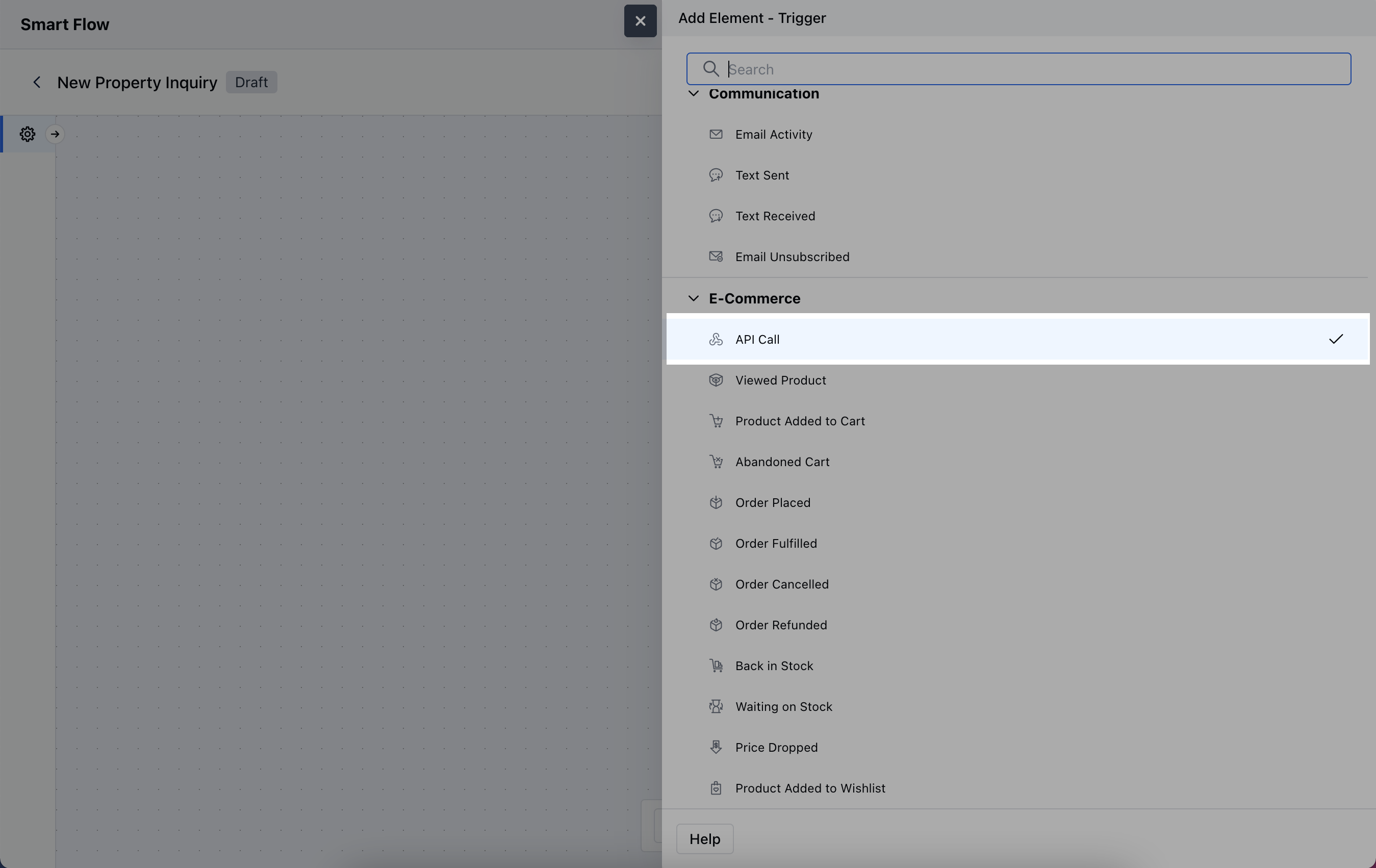Click the API Call webhook icon
Screen dimensions: 1376x868
point(716,340)
